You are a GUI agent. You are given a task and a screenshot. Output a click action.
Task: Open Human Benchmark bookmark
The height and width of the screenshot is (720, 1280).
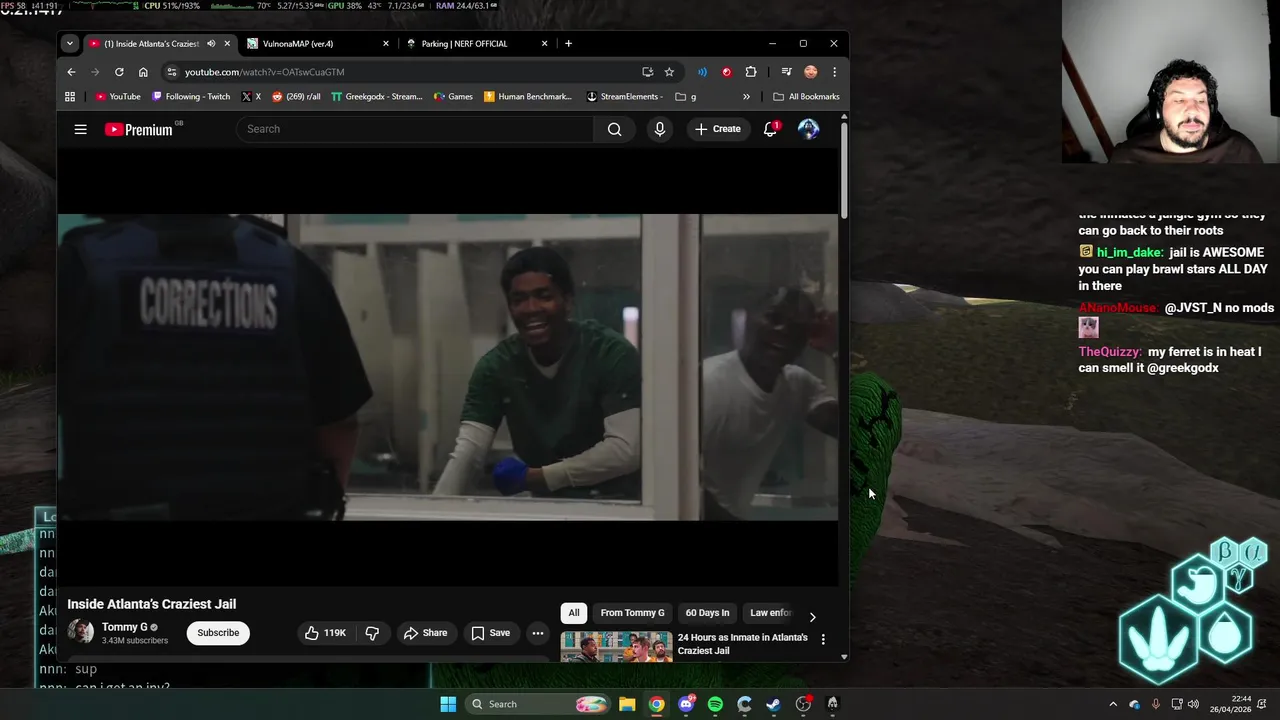[x=527, y=97]
